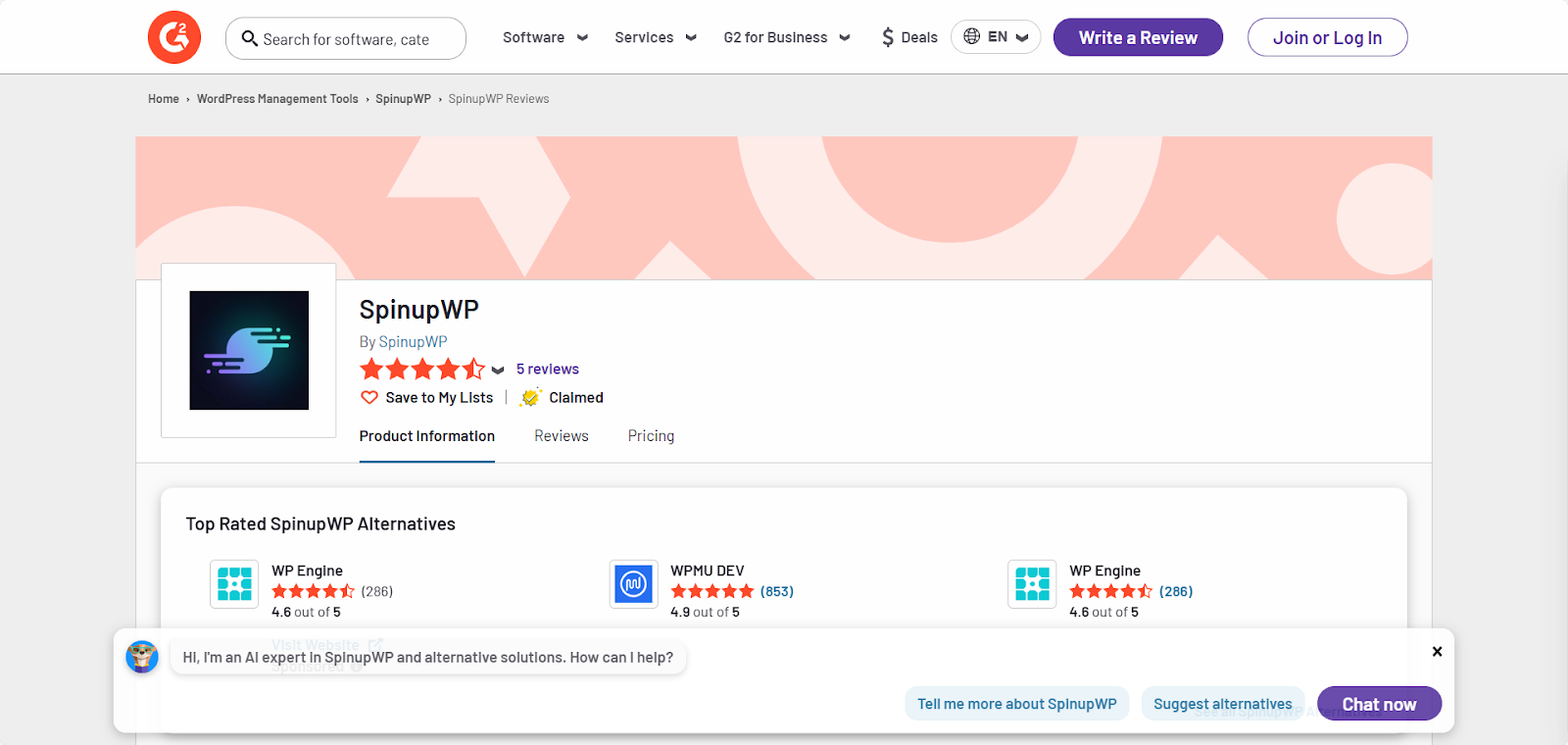The image size is (1568, 745).
Task: Click Save to My Lists text
Action: point(439,398)
